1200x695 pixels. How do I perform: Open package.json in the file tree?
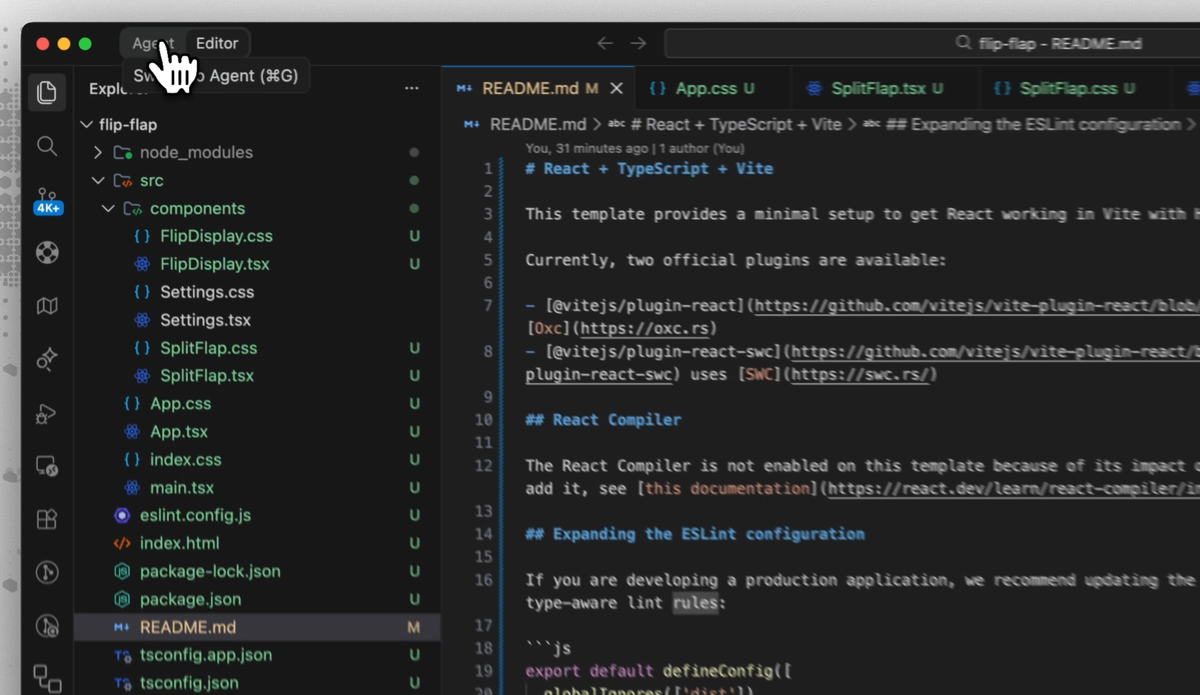190,600
